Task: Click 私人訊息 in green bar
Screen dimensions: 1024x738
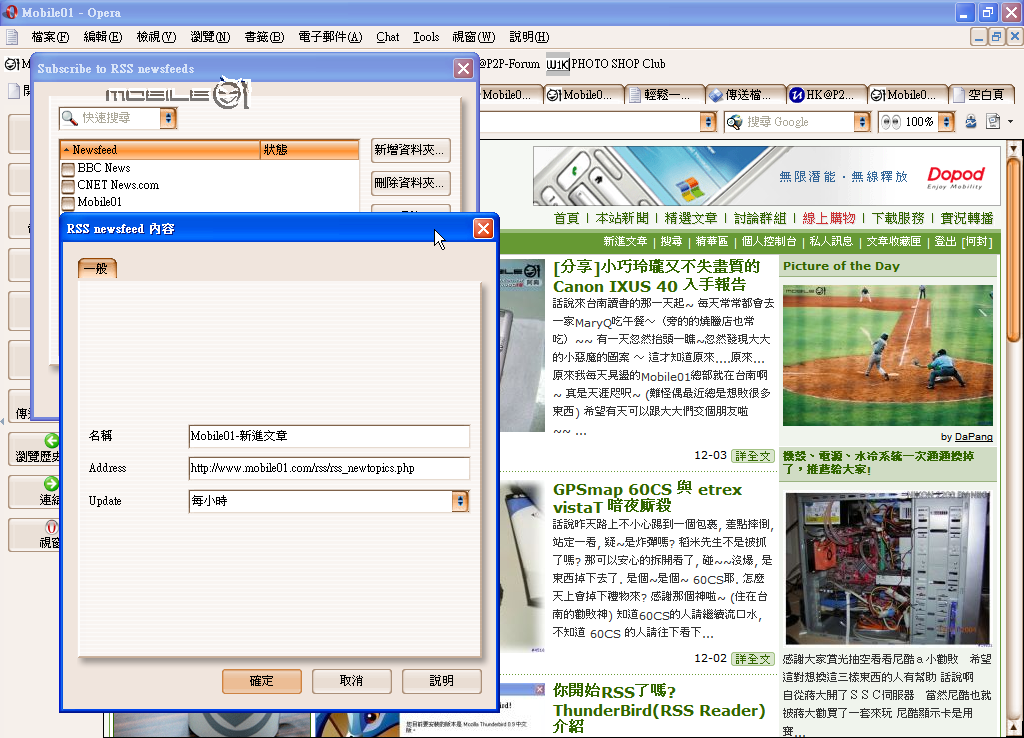Action: 831,242
